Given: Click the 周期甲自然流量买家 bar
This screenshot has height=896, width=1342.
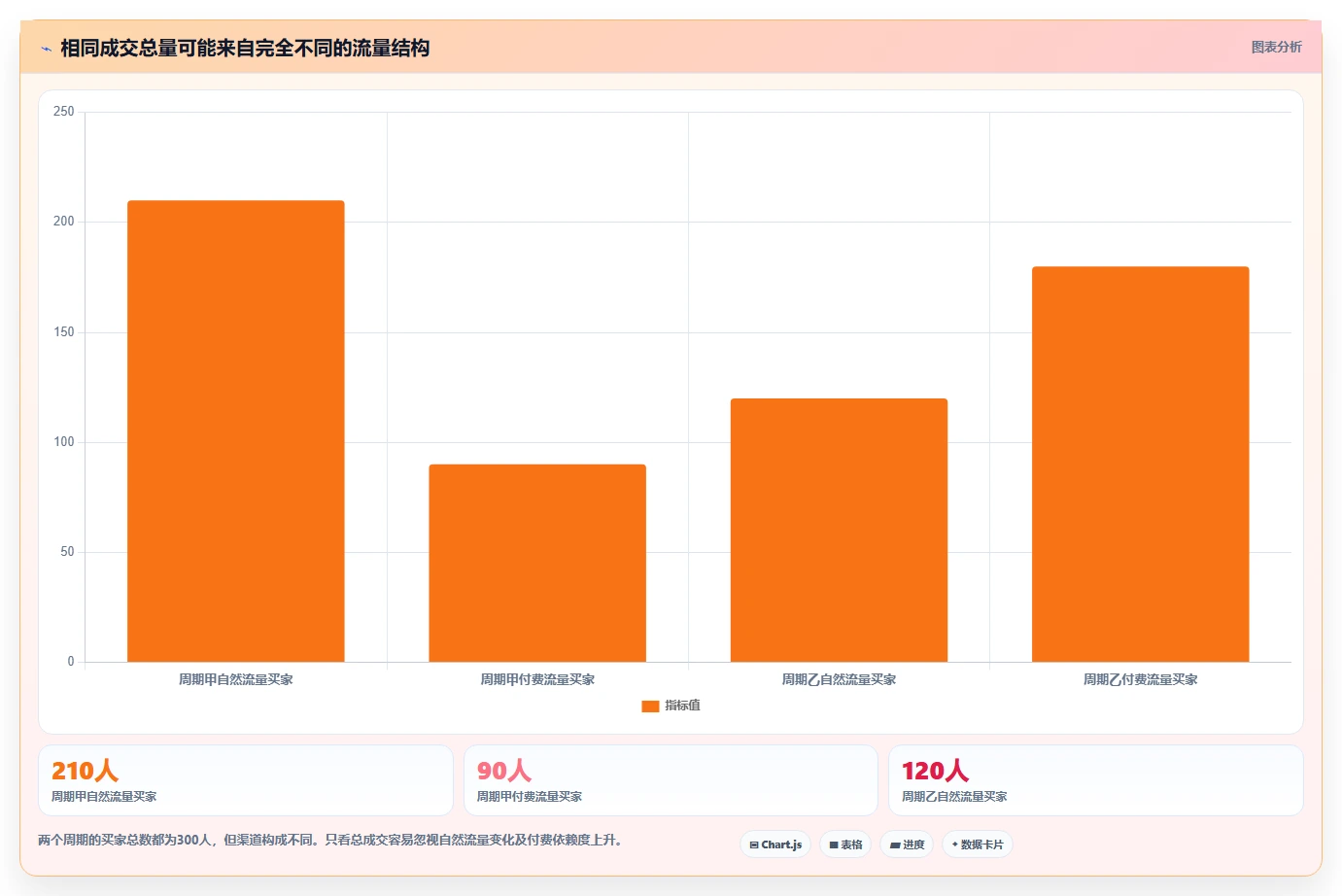Looking at the screenshot, I should coord(236,431).
